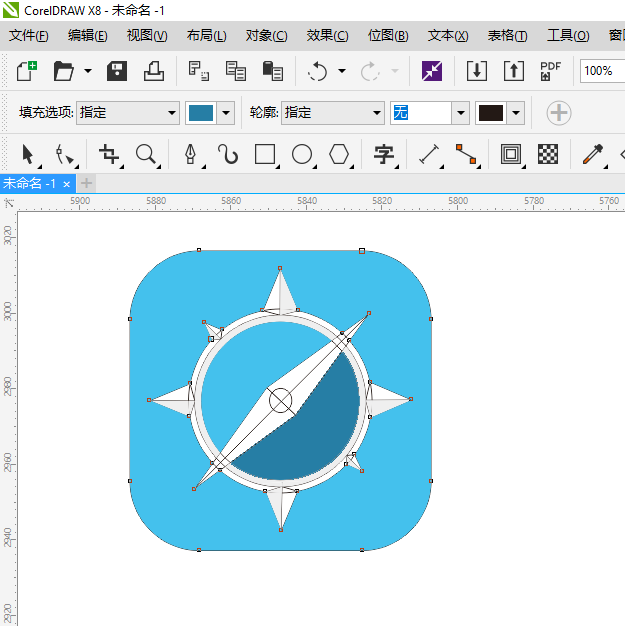The height and width of the screenshot is (626, 625).
Task: Select the Pen tool
Action: tap(190, 155)
